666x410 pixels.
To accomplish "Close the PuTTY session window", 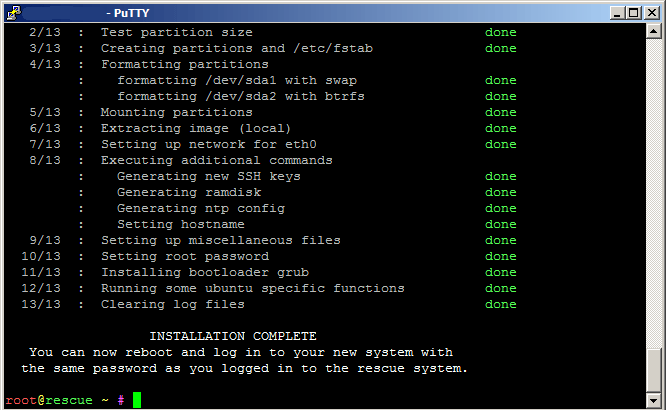I will point(652,13).
